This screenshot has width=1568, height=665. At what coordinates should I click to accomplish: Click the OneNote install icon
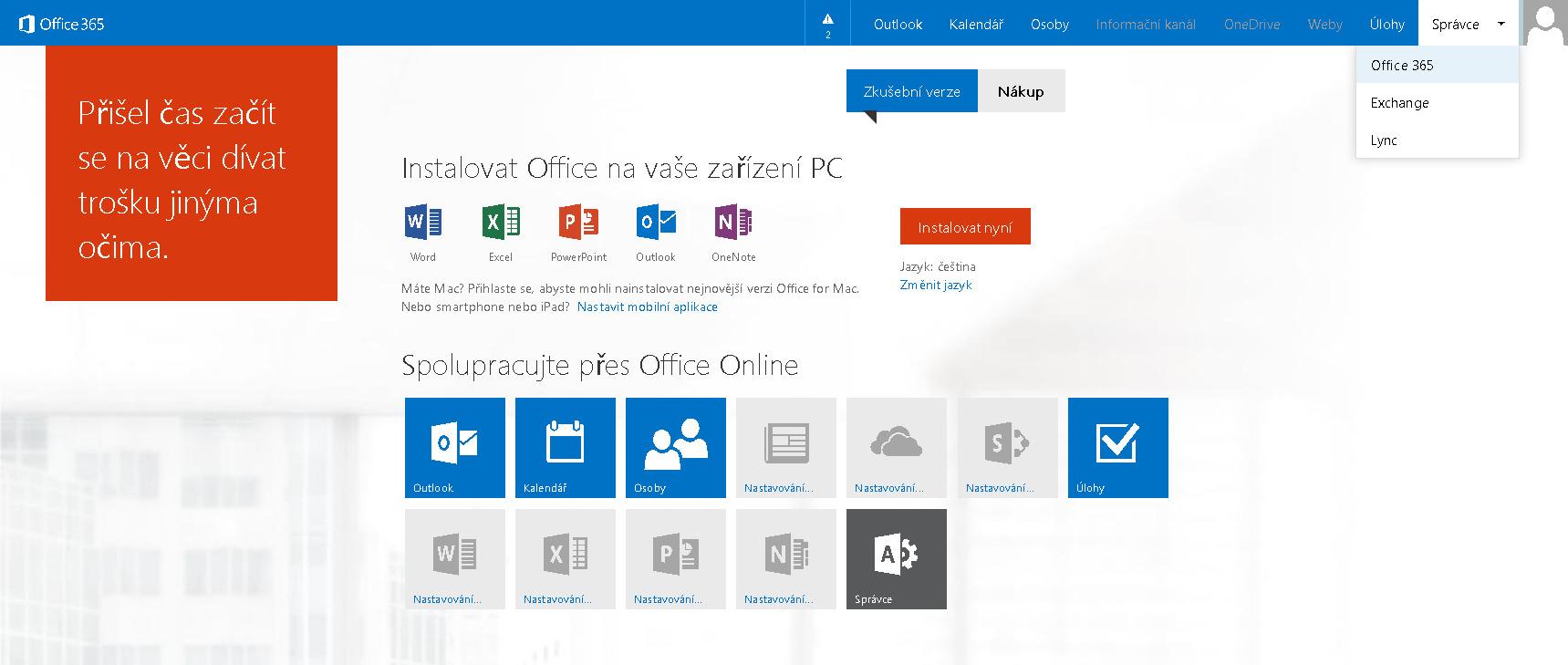point(733,223)
